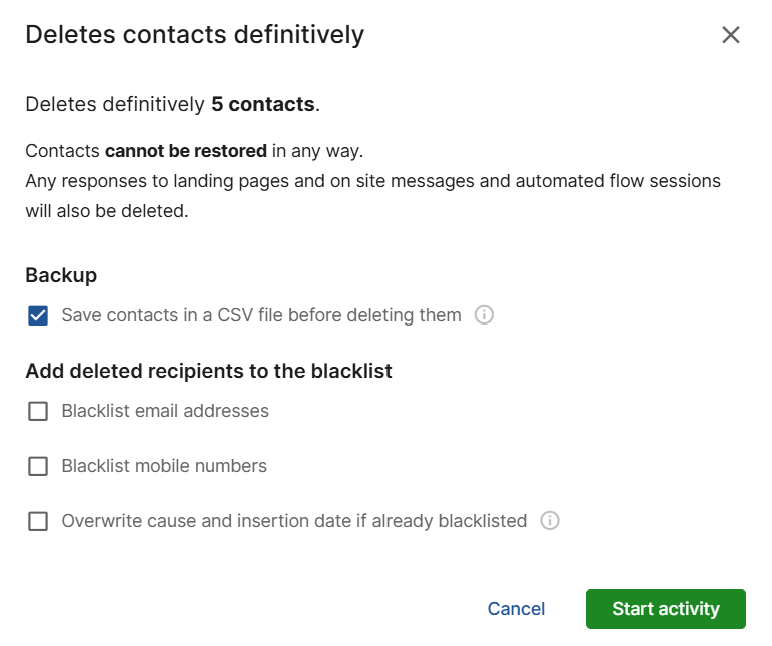Image resolution: width=772 pixels, height=646 pixels.
Task: Click the 'Deletes definitively' summary sentence
Action: point(116,104)
